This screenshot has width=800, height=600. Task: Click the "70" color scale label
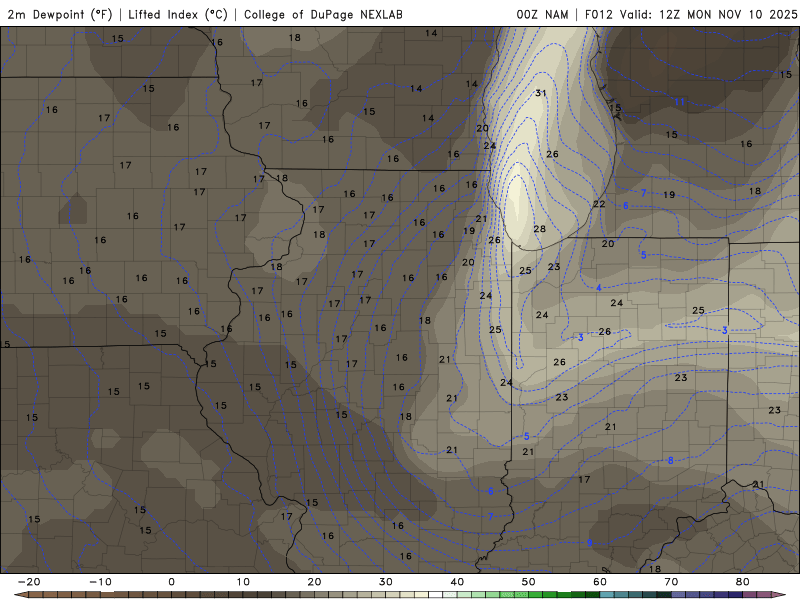pos(671,582)
